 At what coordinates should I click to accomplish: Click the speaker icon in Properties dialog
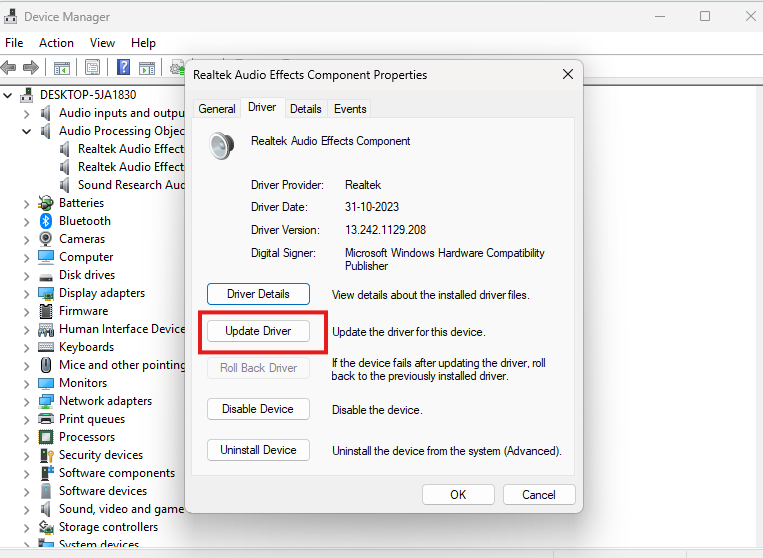point(221,145)
